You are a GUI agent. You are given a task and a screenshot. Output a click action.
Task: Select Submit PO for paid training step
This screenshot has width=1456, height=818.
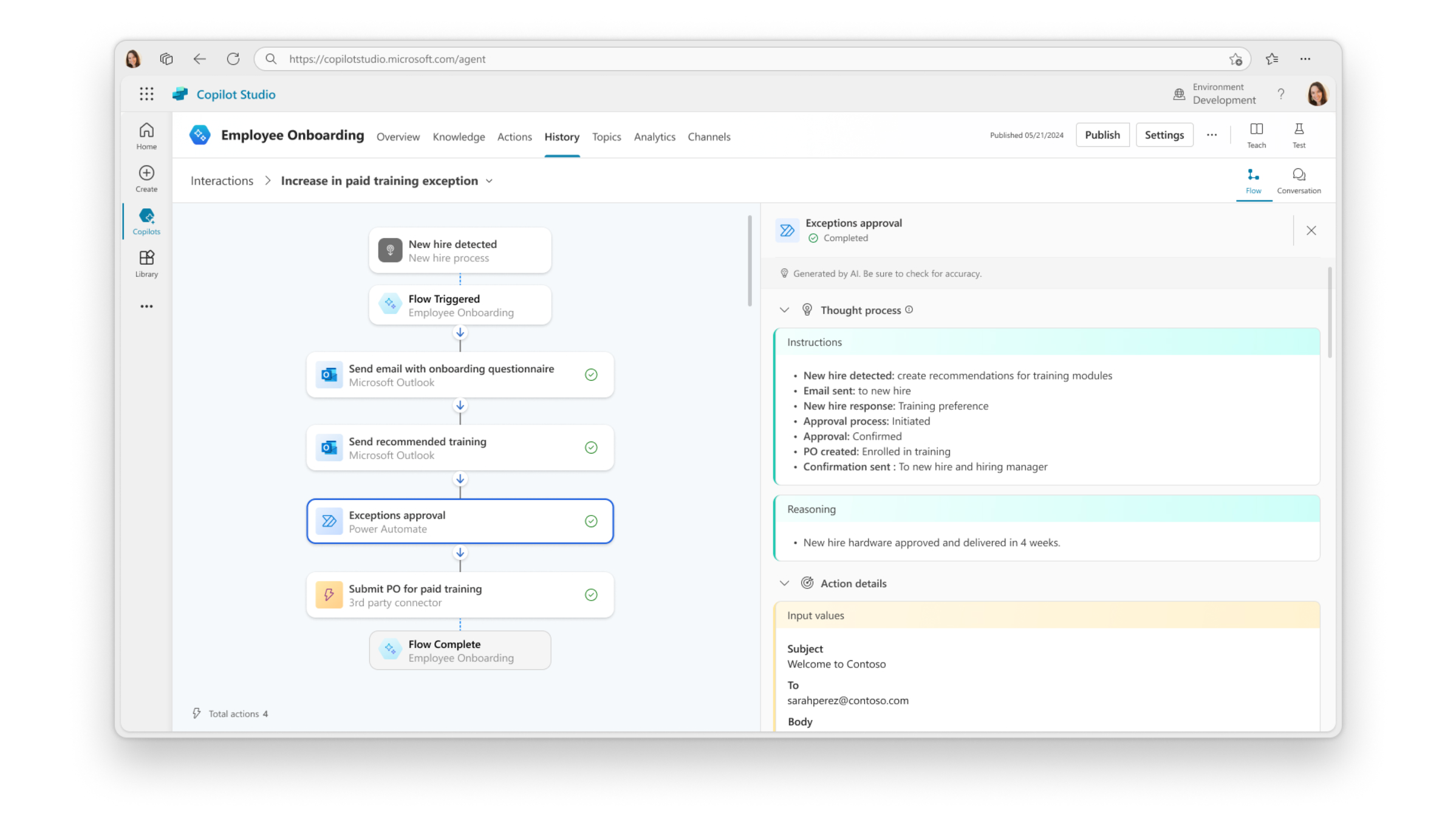(x=460, y=595)
